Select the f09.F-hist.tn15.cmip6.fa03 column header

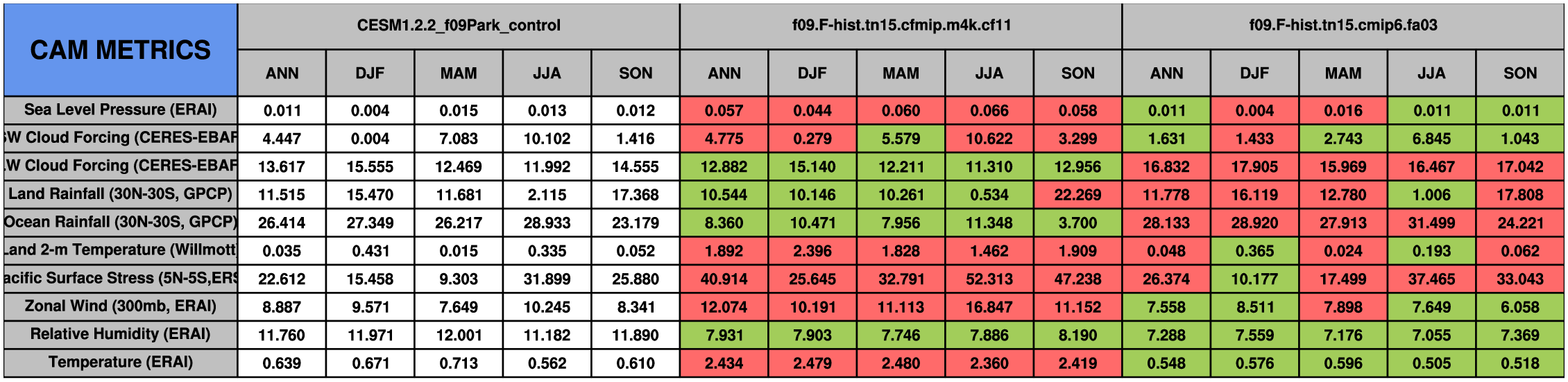click(1343, 26)
